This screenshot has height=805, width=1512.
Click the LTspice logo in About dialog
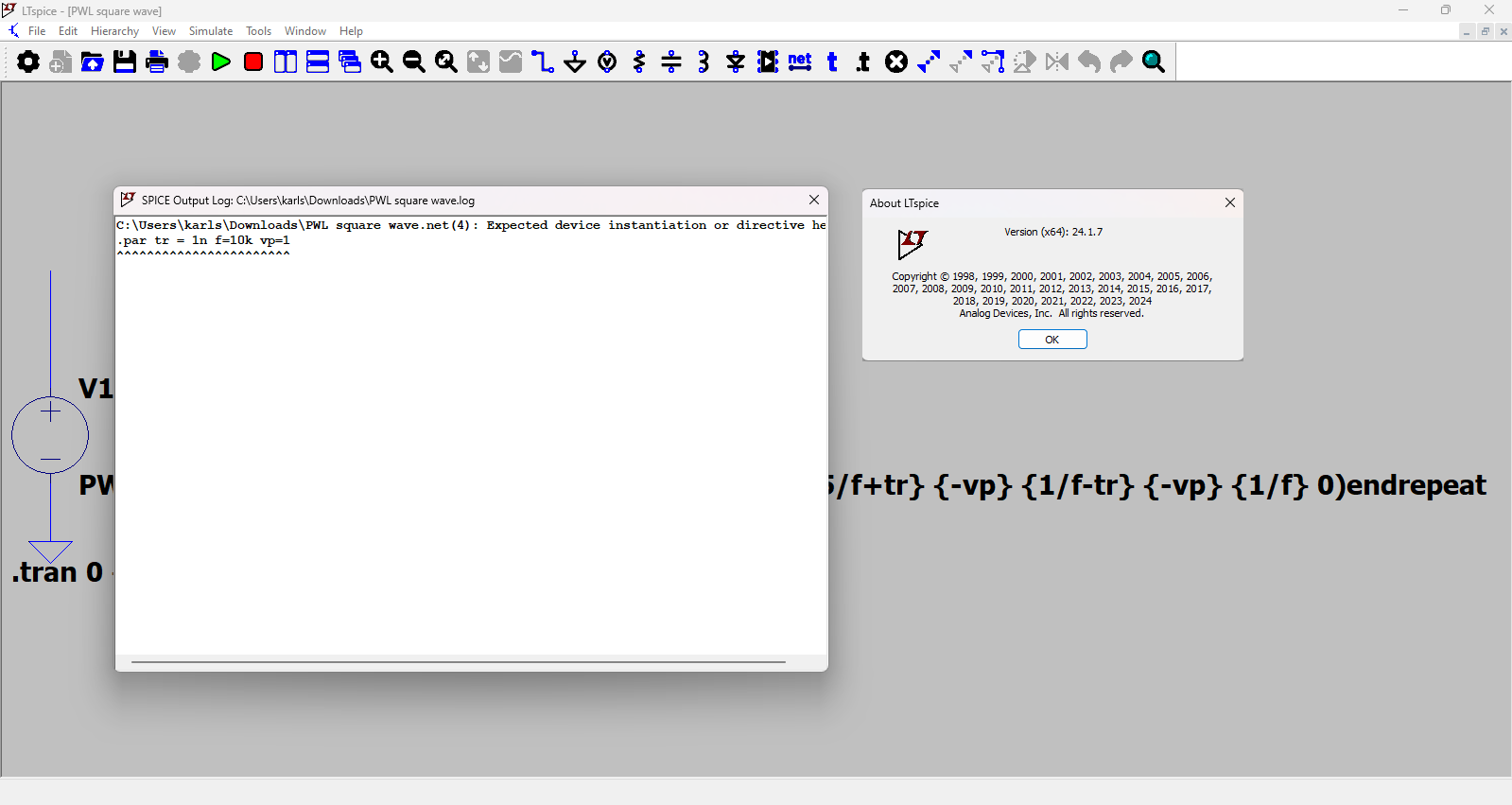click(912, 243)
